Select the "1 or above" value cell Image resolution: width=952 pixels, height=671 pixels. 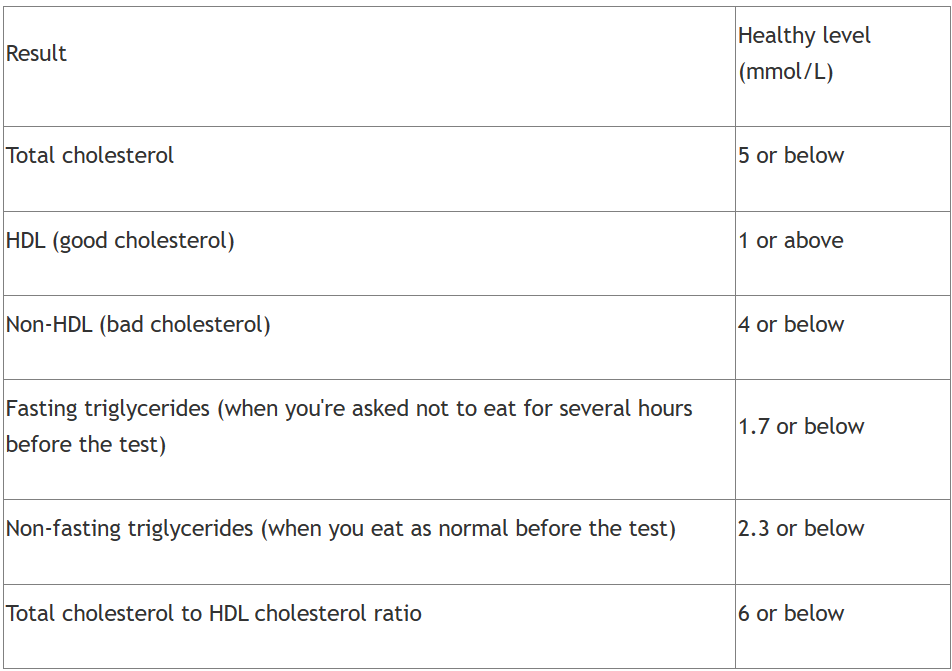pyautogui.click(x=843, y=254)
